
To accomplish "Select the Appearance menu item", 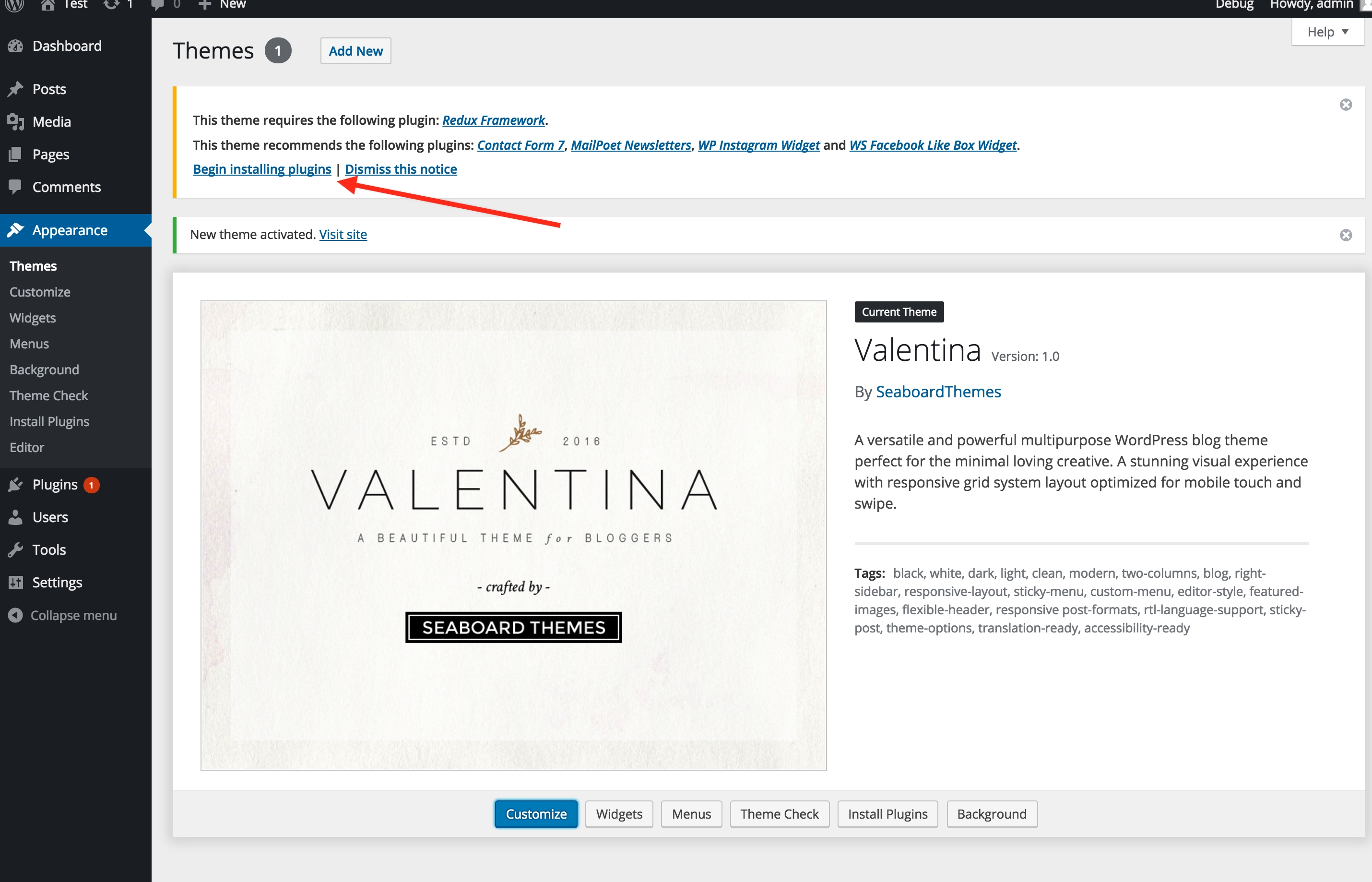I will (x=75, y=230).
